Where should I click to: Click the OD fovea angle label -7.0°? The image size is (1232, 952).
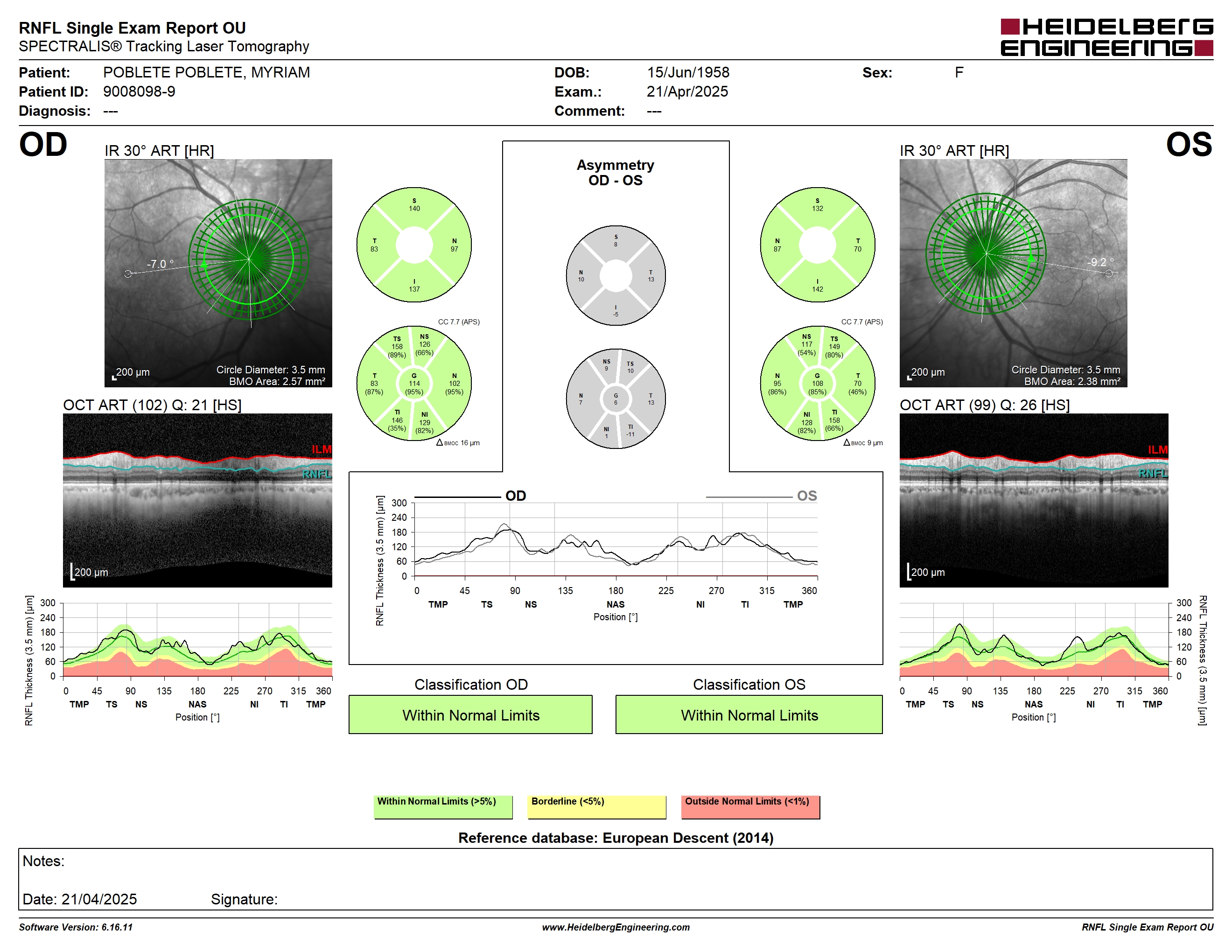click(x=160, y=264)
